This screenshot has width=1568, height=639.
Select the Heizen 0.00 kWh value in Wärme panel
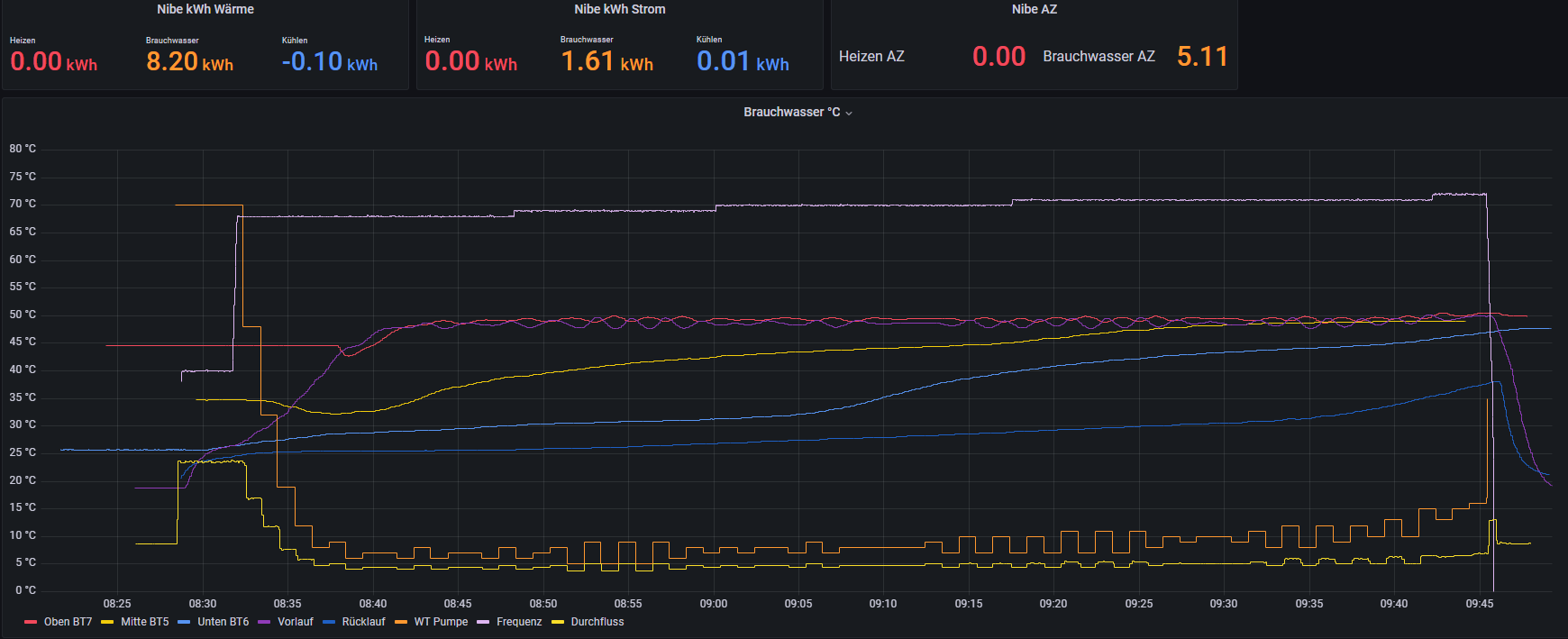click(x=53, y=61)
